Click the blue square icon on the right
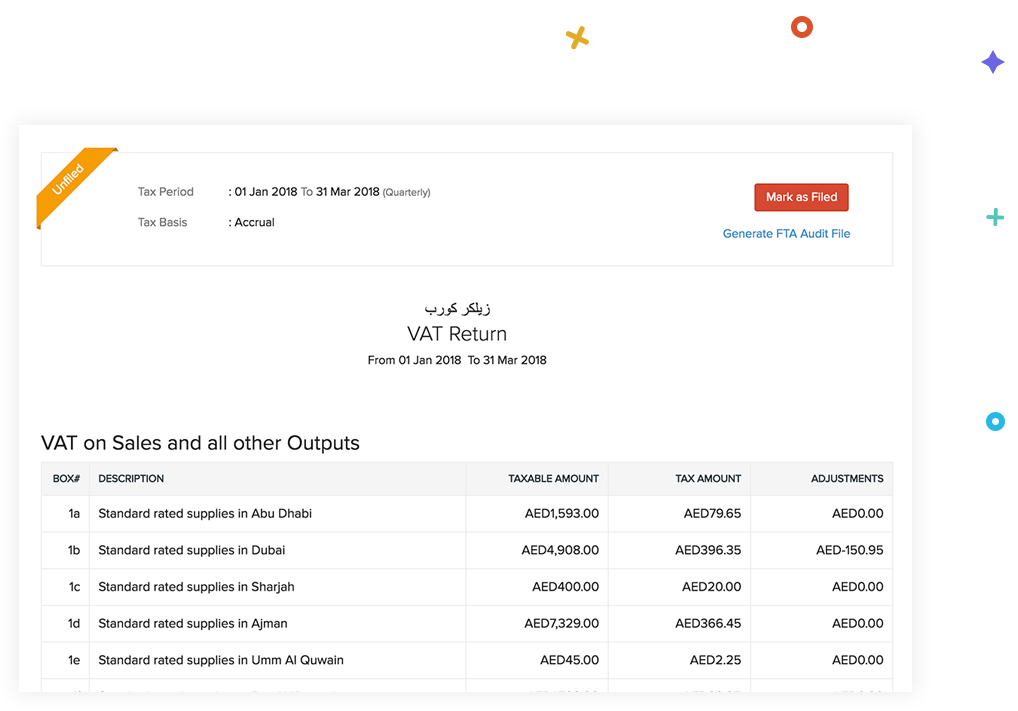The width and height of the screenshot is (1018, 711). pyautogui.click(x=995, y=422)
